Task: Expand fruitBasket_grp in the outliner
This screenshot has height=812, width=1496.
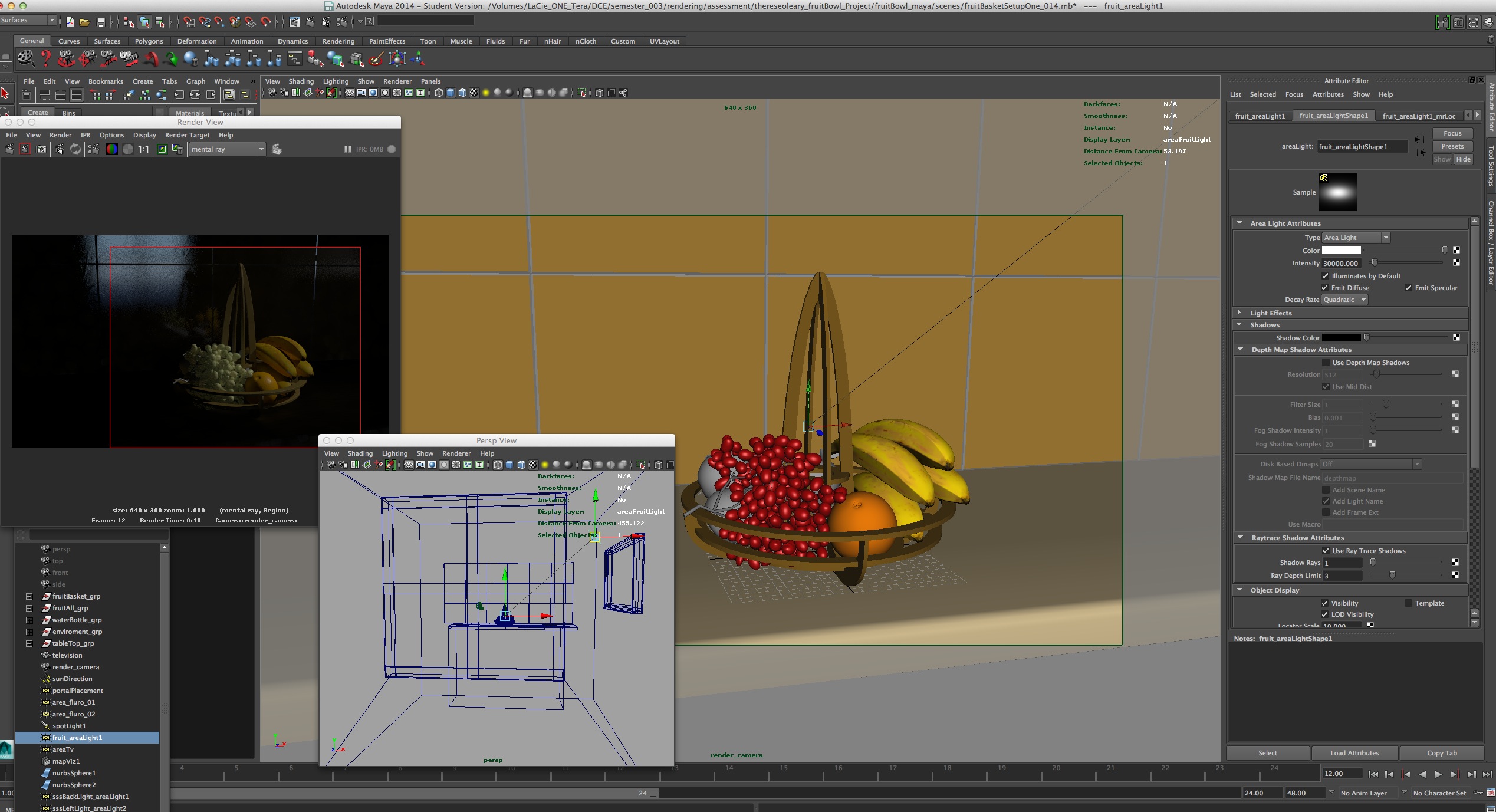Action: point(29,596)
